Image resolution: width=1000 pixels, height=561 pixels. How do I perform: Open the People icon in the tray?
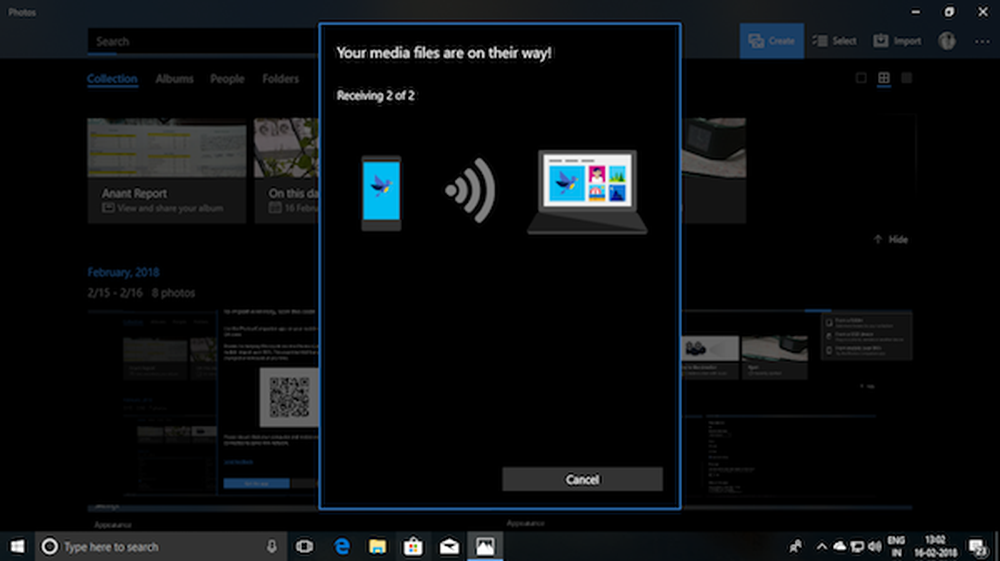click(796, 546)
